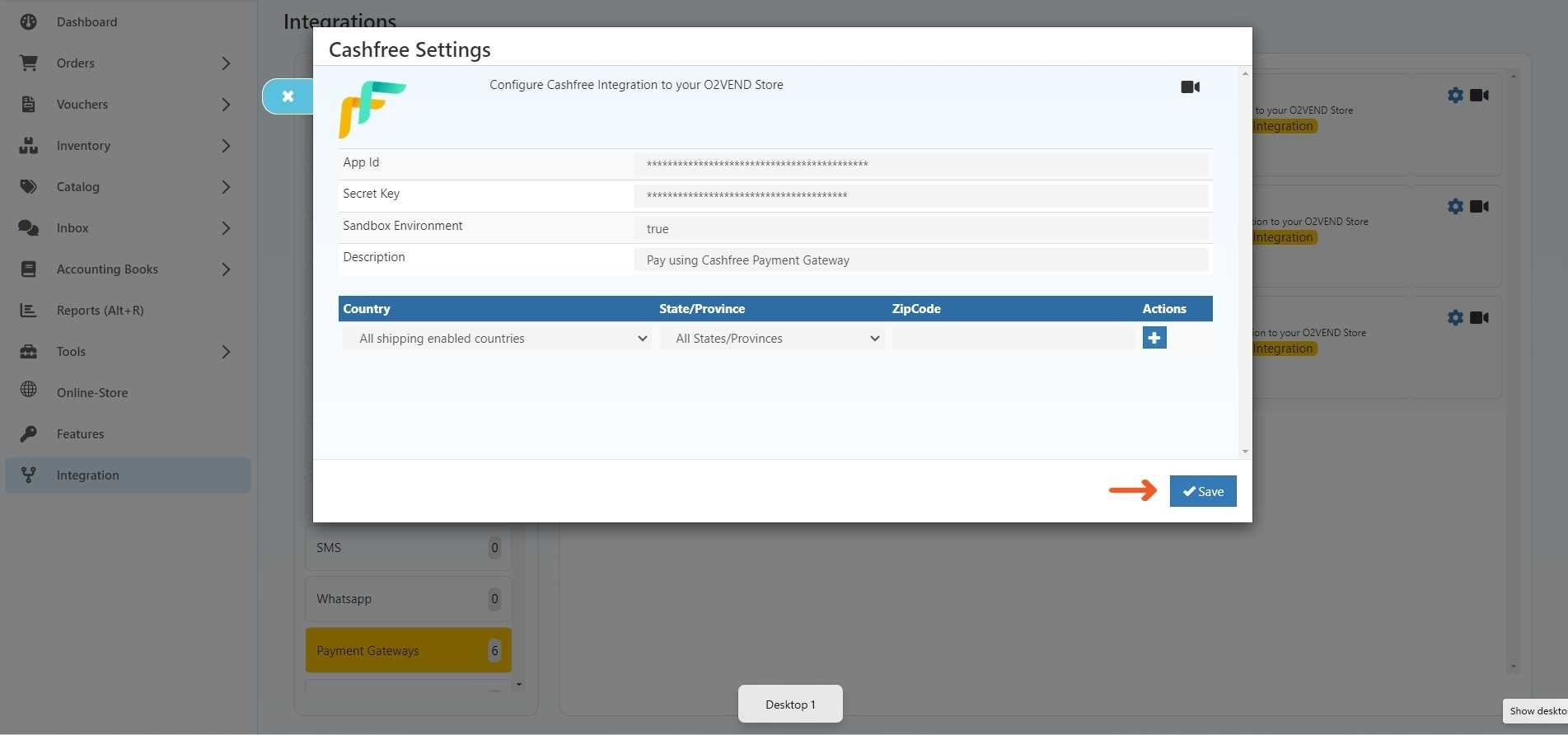
Task: Save the Cashfree settings
Action: coord(1203,491)
